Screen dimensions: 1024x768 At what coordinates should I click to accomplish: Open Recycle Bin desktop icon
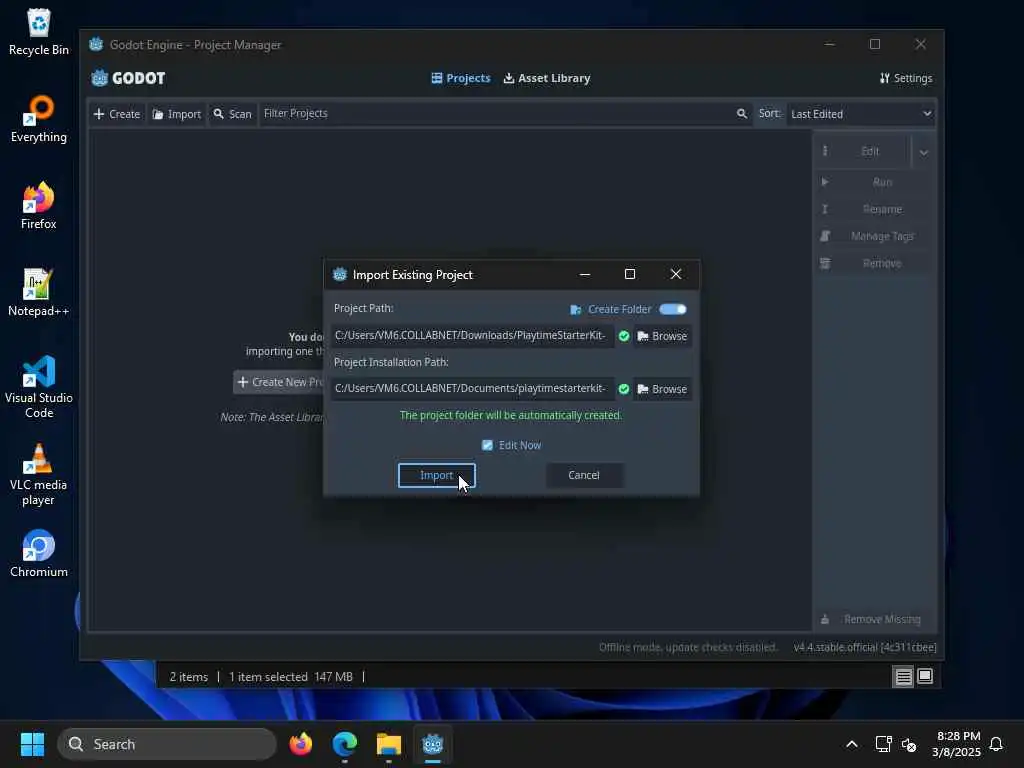(39, 33)
